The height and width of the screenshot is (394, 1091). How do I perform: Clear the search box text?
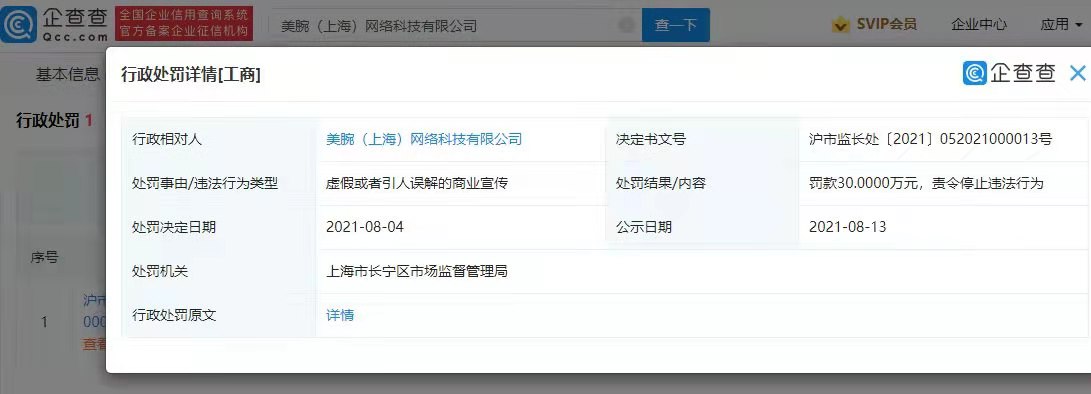coord(626,25)
